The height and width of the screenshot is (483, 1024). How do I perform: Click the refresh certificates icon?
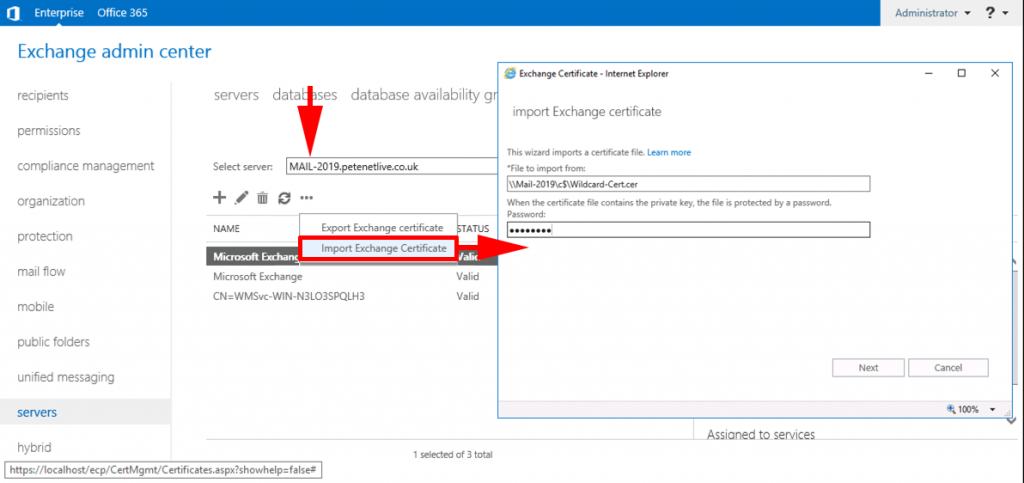284,199
